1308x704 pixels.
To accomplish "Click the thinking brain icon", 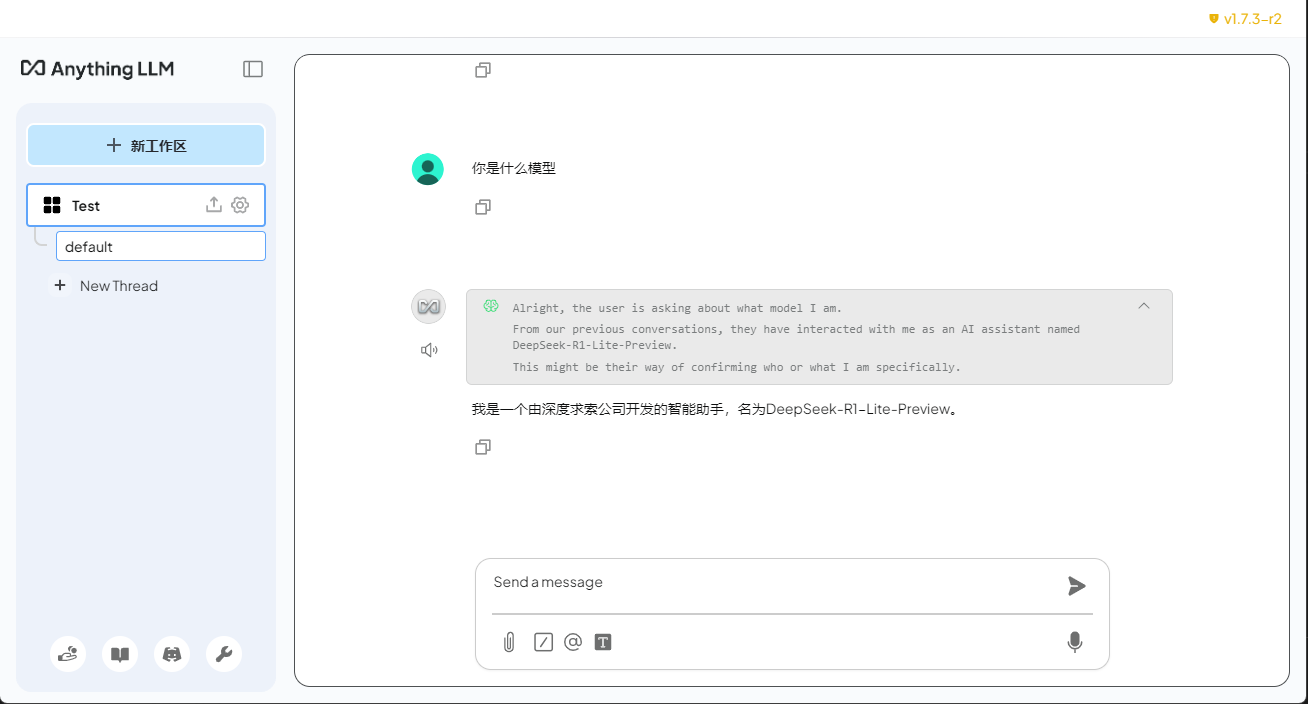I will [490, 306].
